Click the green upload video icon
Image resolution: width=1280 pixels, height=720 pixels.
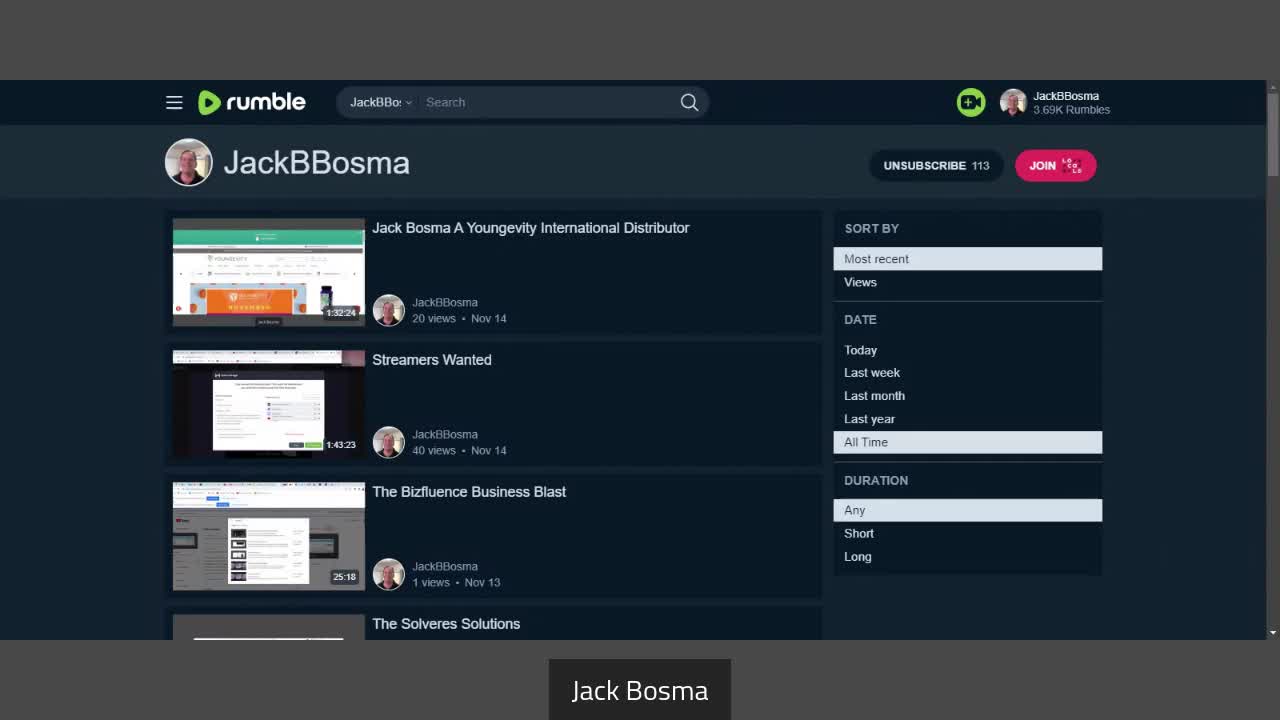point(971,102)
